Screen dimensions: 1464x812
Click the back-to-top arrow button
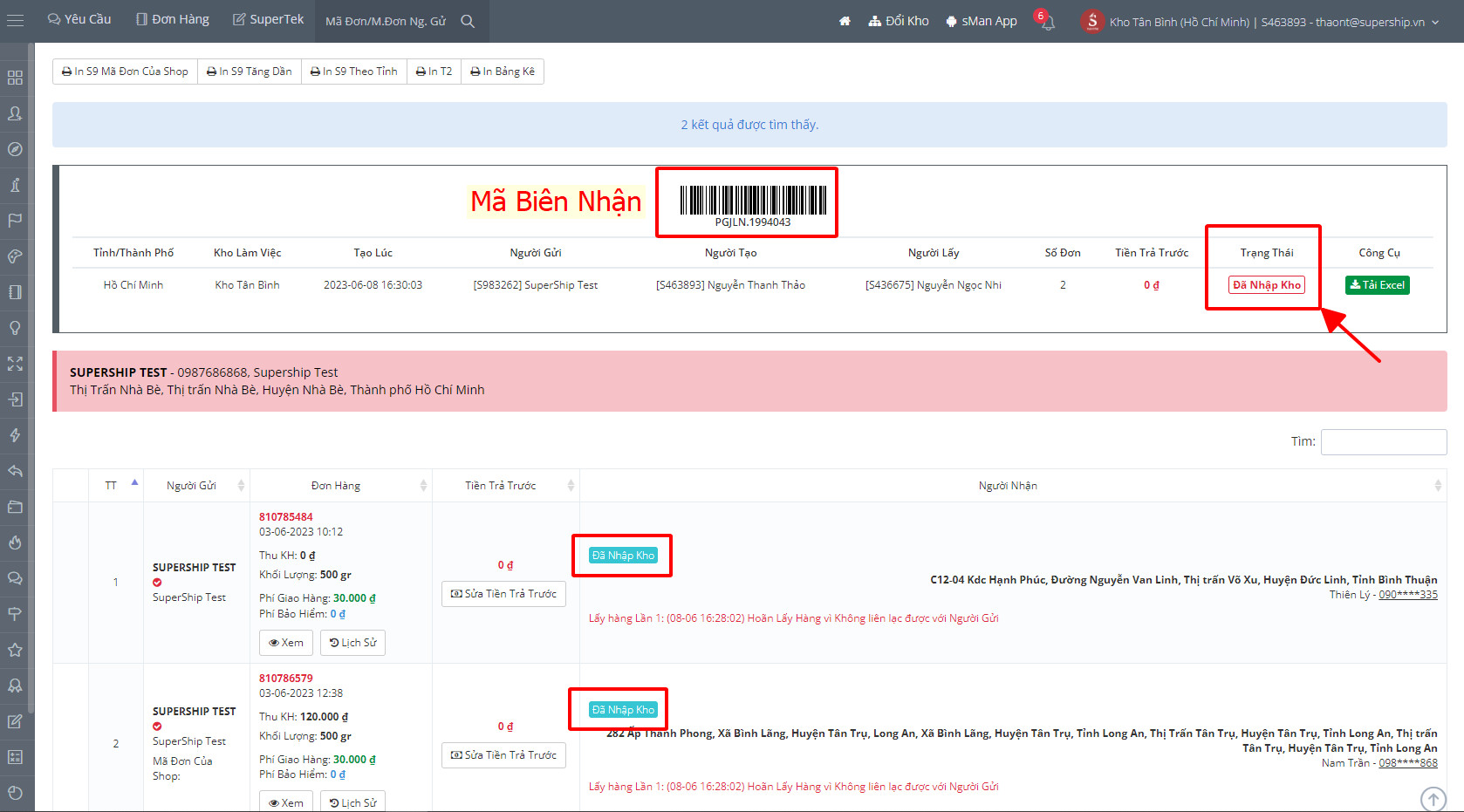pyautogui.click(x=1433, y=799)
